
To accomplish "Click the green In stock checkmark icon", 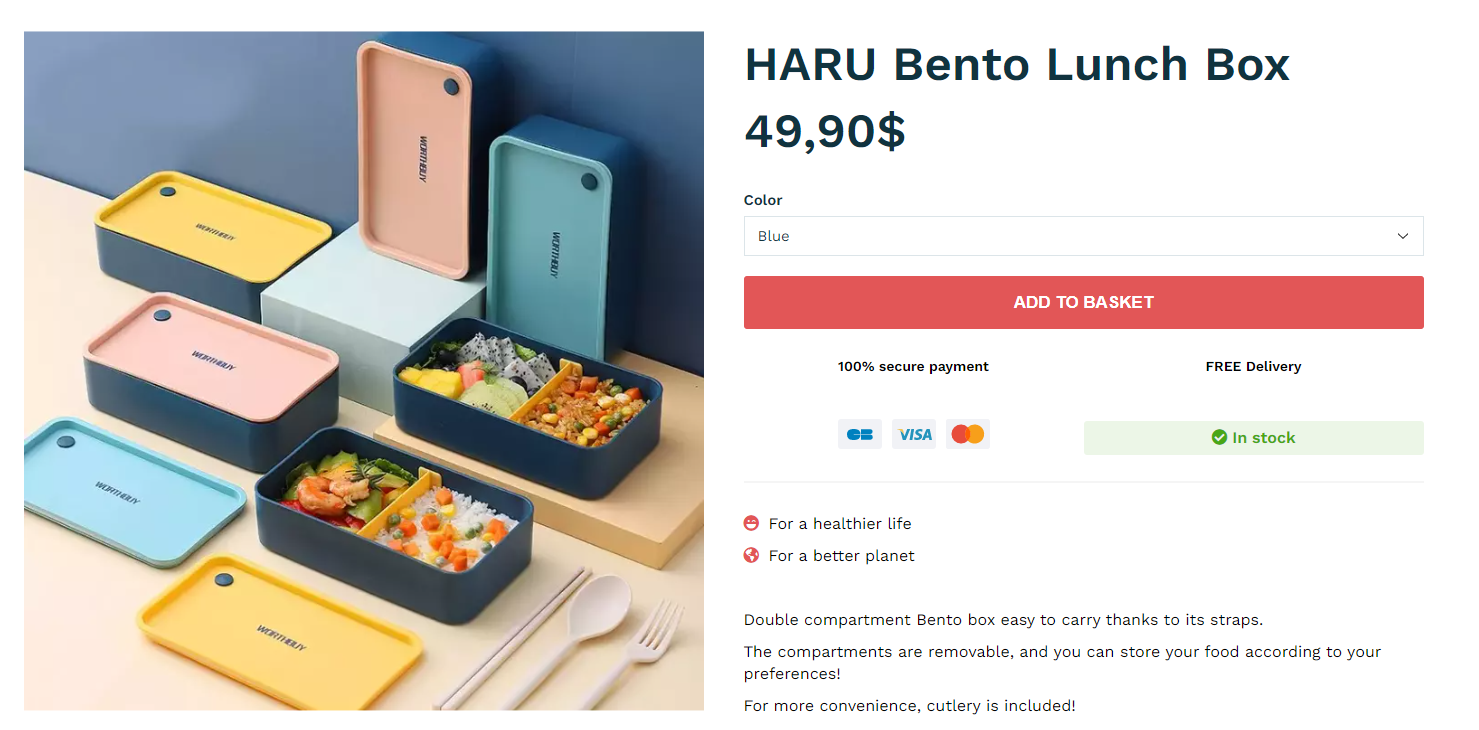I will (x=1219, y=437).
